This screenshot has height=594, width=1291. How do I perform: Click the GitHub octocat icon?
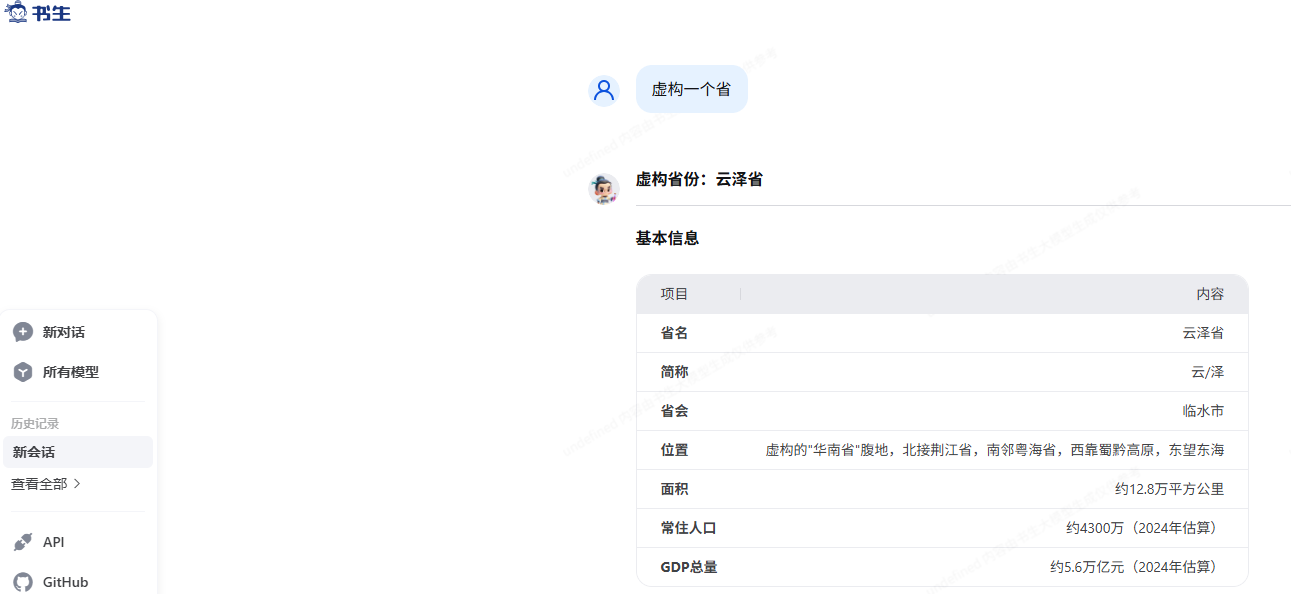pyautogui.click(x=23, y=582)
